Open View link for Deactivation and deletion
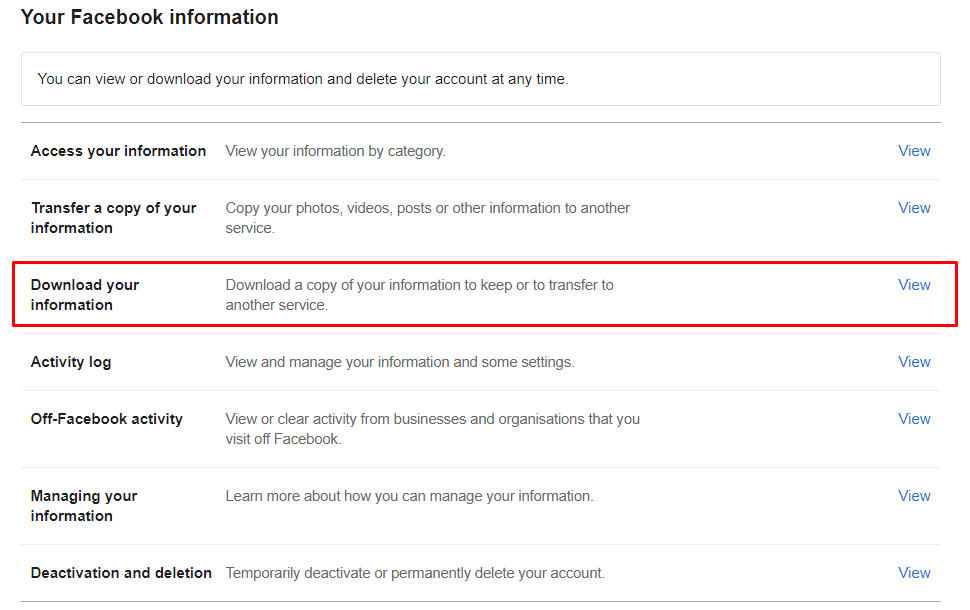 [914, 573]
